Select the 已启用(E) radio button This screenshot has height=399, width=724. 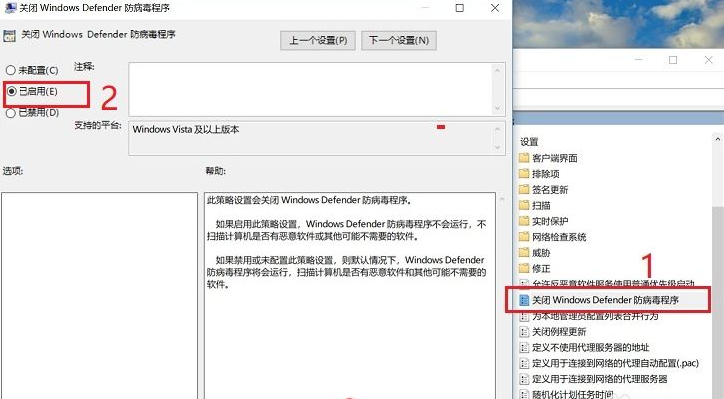click(x=12, y=91)
